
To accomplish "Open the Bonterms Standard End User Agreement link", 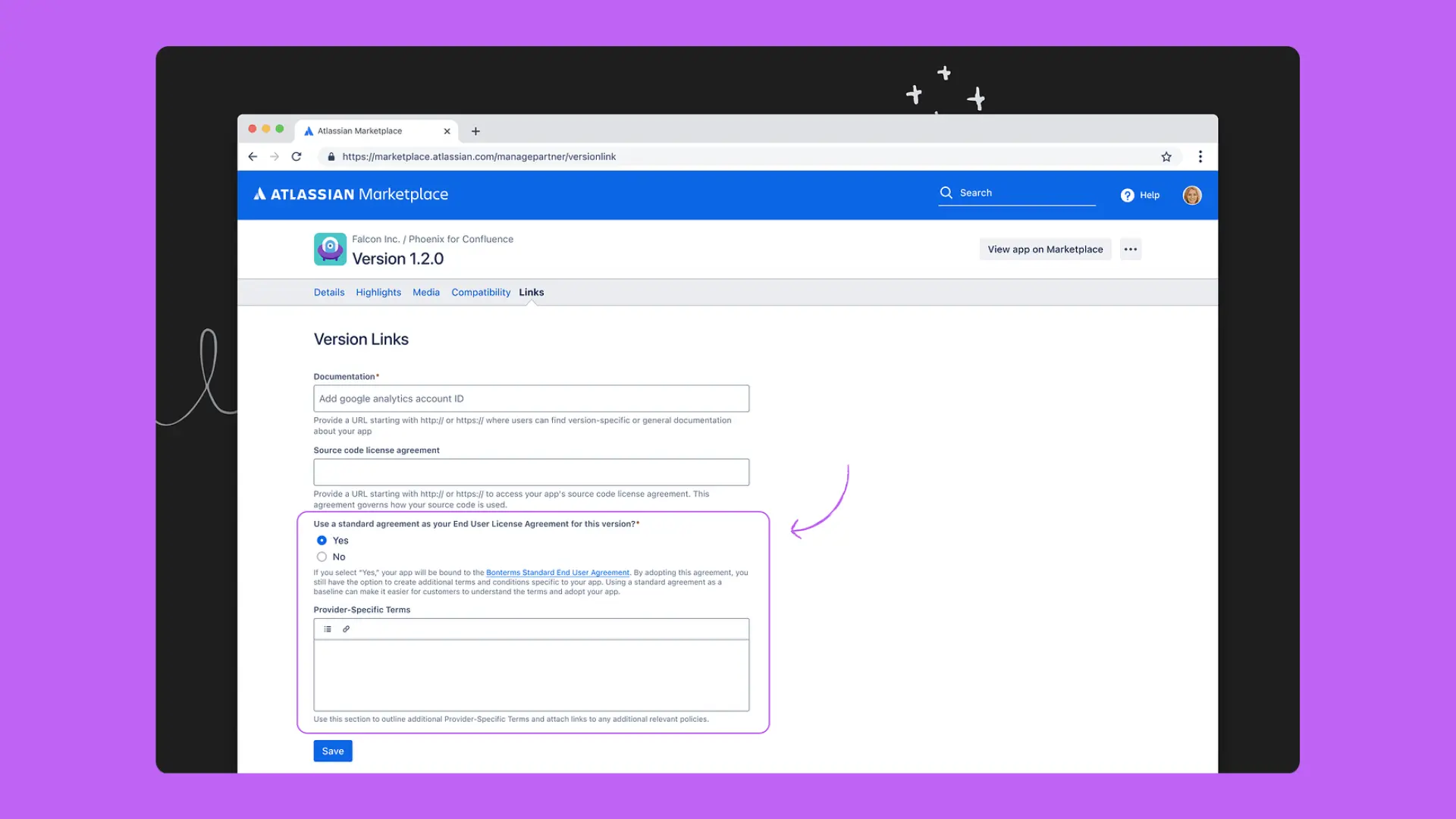I will pyautogui.click(x=557, y=573).
